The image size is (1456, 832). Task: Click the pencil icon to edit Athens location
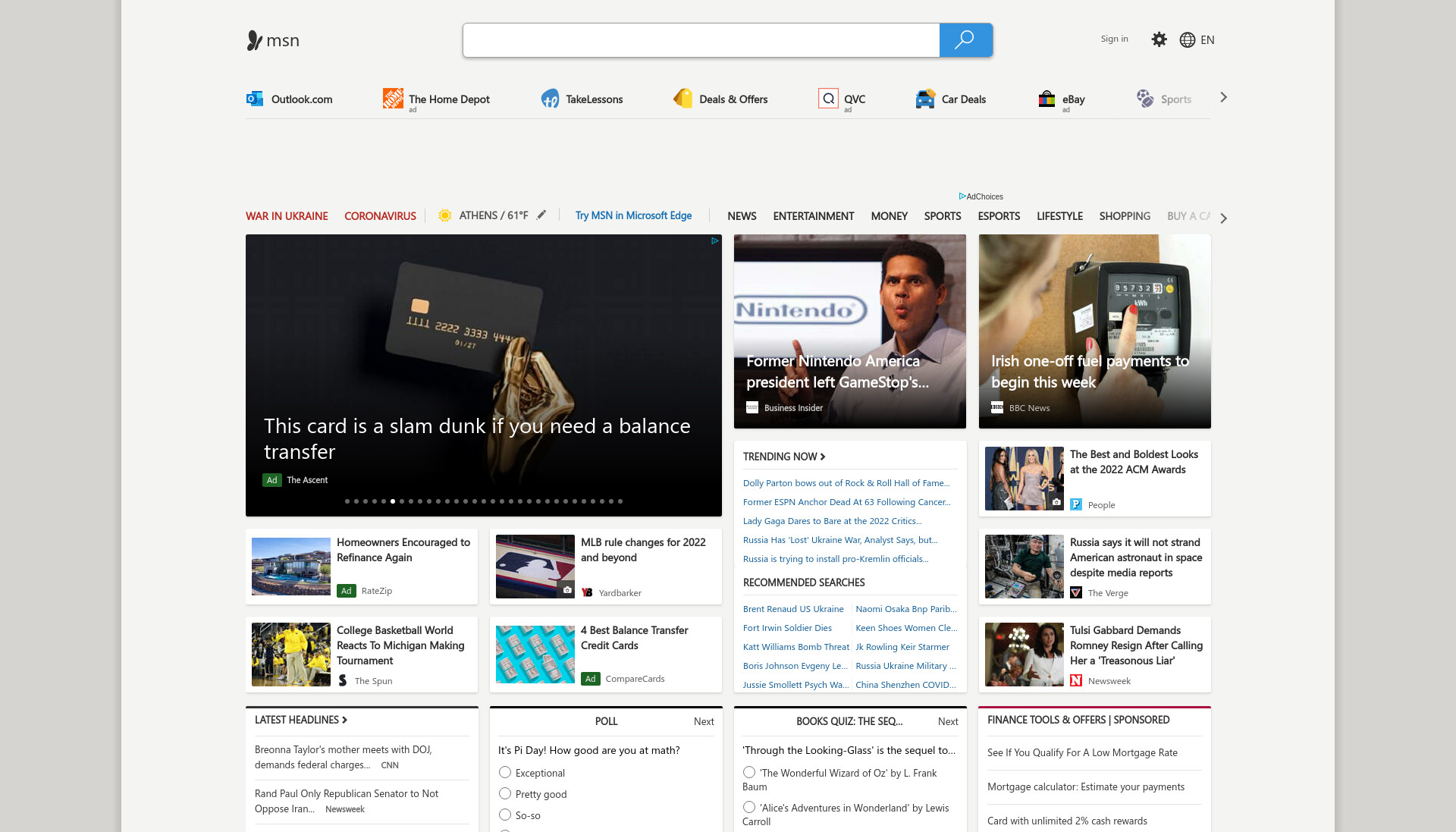click(541, 215)
